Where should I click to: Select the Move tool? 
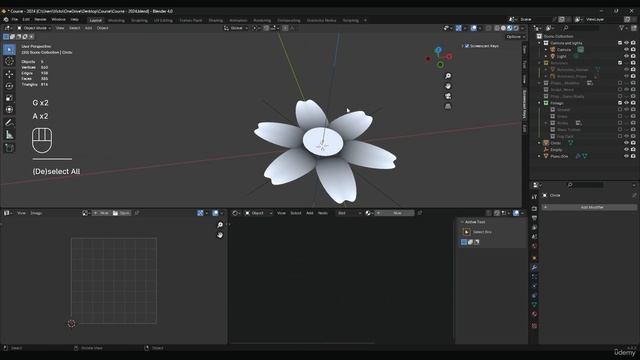tap(9, 74)
